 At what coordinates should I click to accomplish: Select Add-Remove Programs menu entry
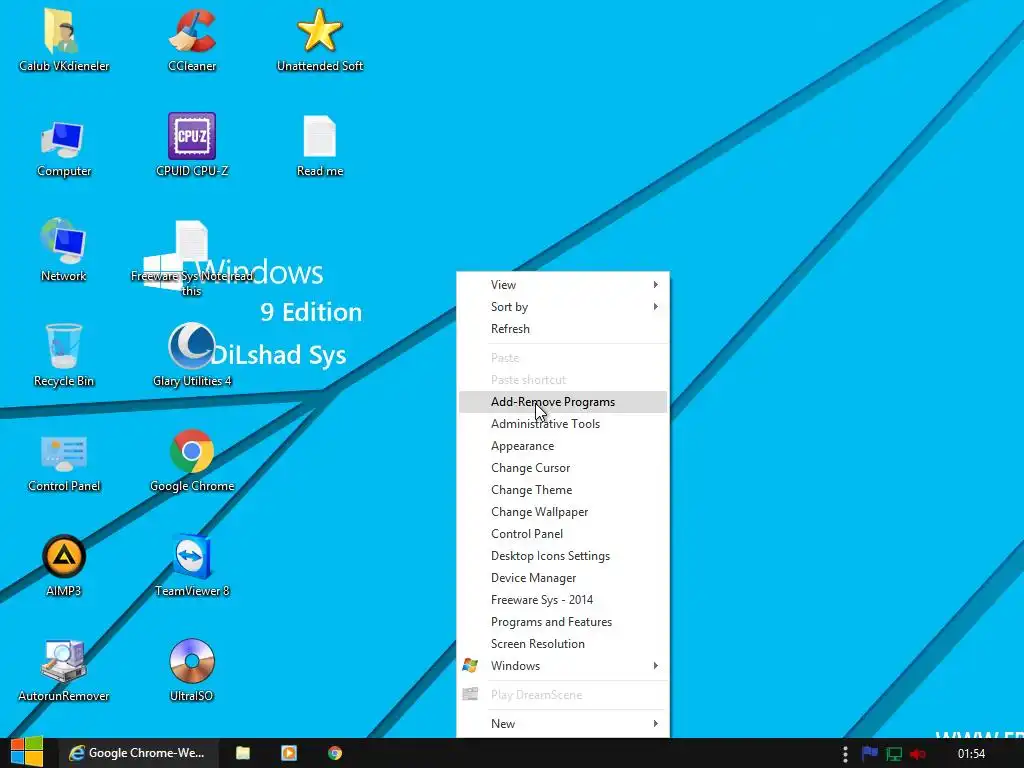click(x=564, y=402)
